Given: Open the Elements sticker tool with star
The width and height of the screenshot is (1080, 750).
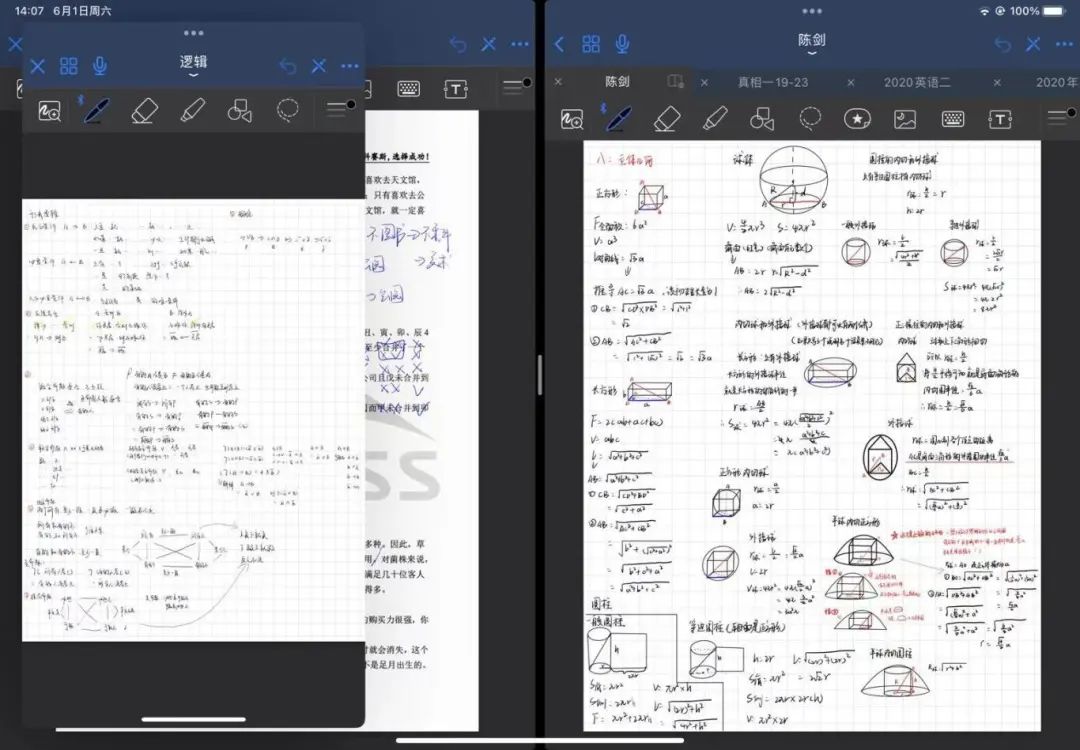Looking at the screenshot, I should point(857,119).
